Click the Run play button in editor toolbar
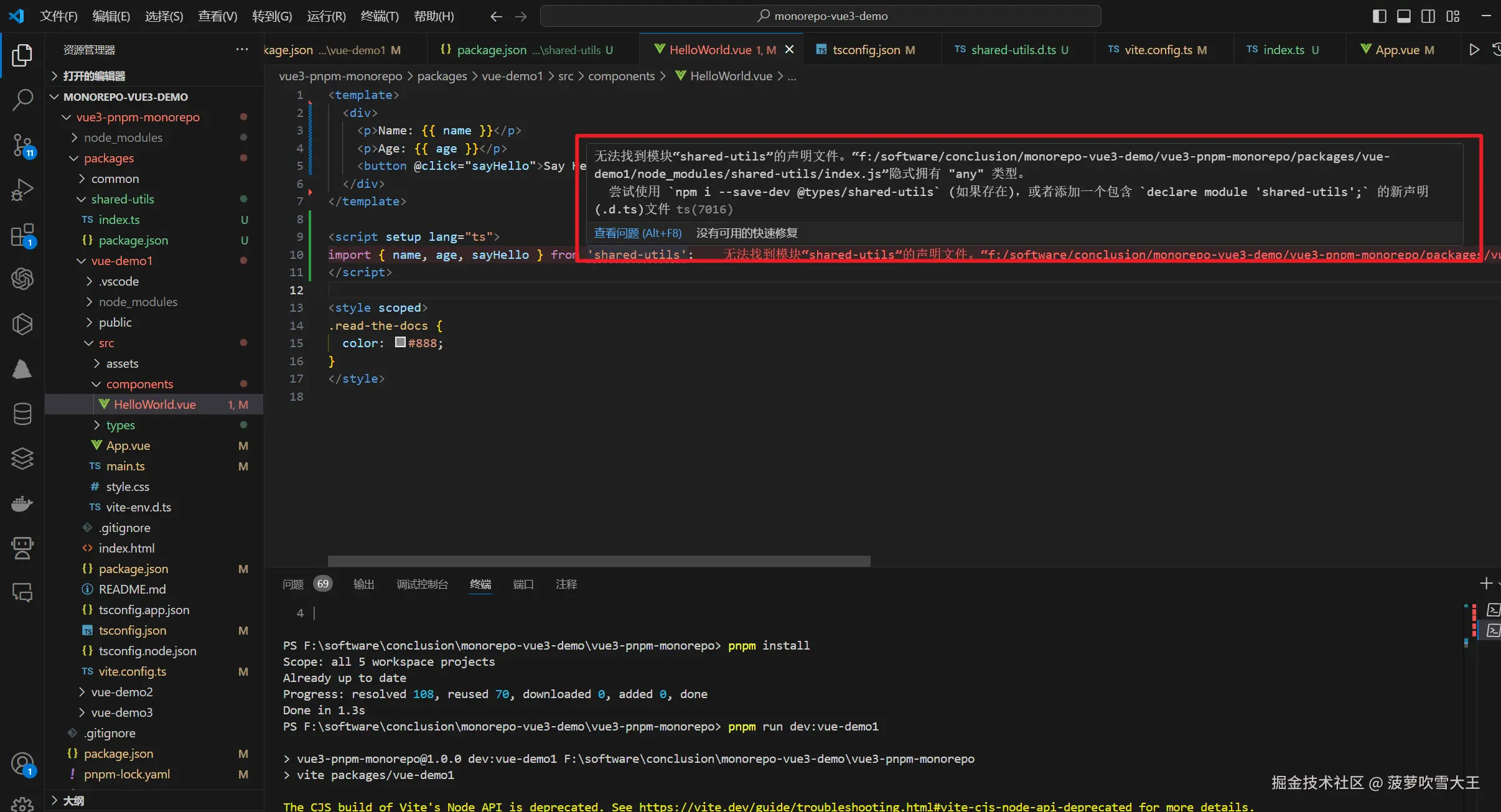This screenshot has height=812, width=1501. tap(1474, 50)
